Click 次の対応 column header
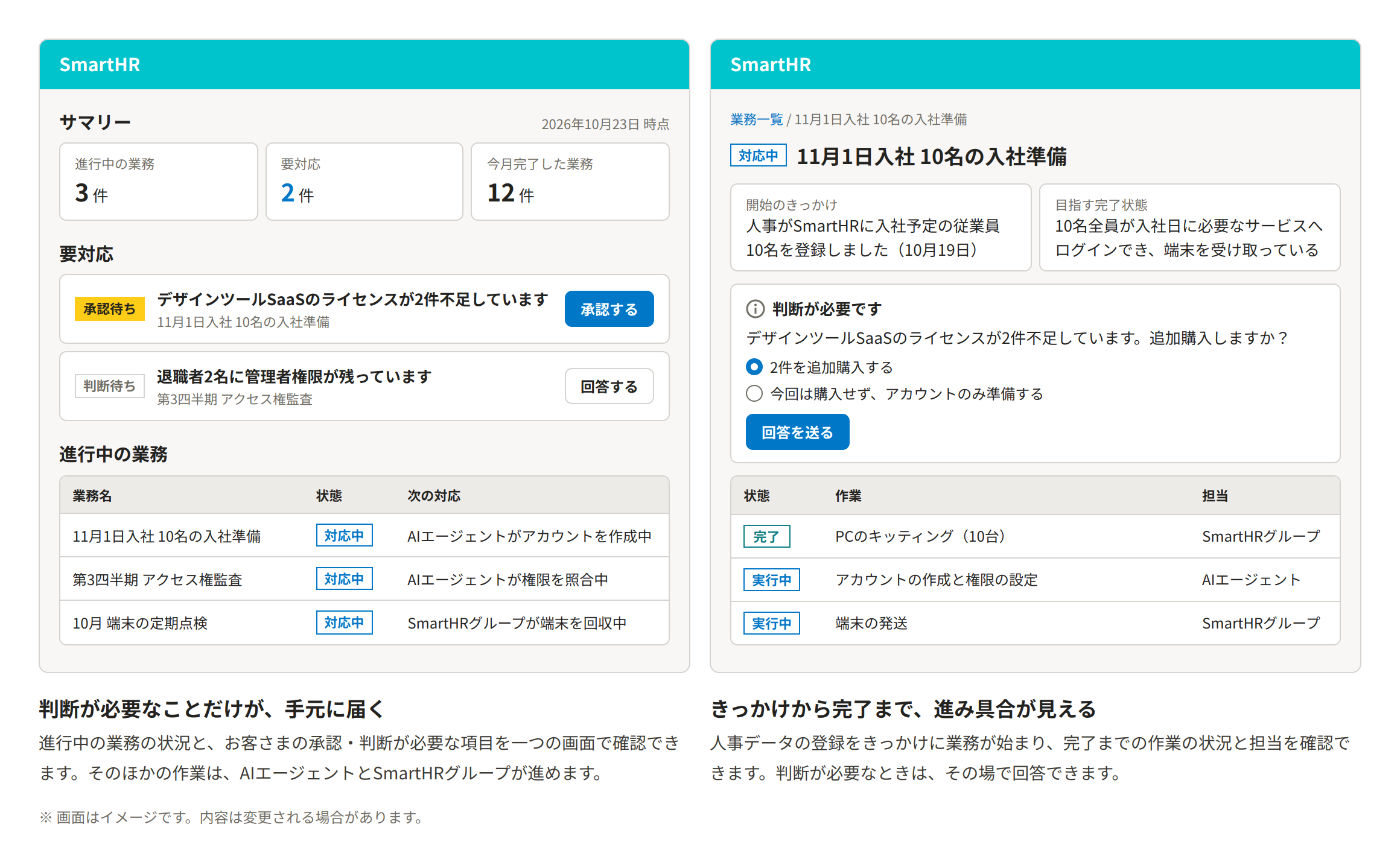 (x=434, y=496)
